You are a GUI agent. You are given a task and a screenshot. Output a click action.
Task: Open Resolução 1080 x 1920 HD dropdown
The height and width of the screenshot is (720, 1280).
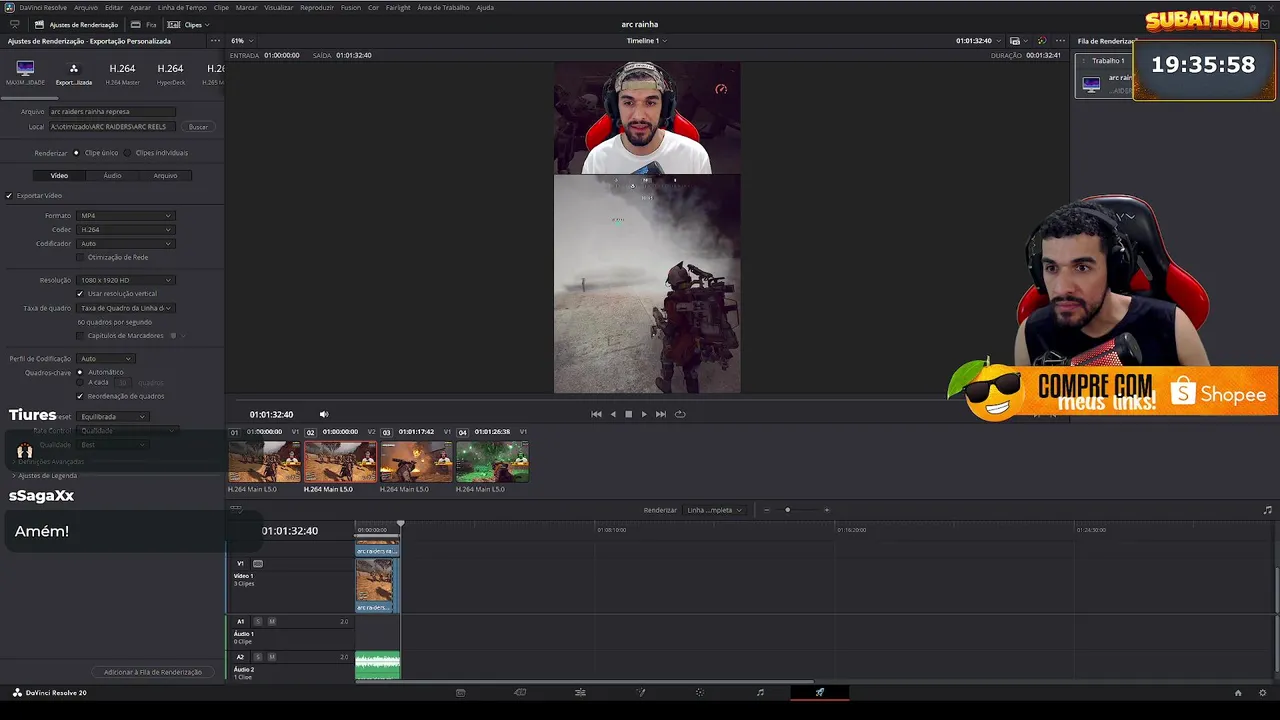click(x=126, y=280)
